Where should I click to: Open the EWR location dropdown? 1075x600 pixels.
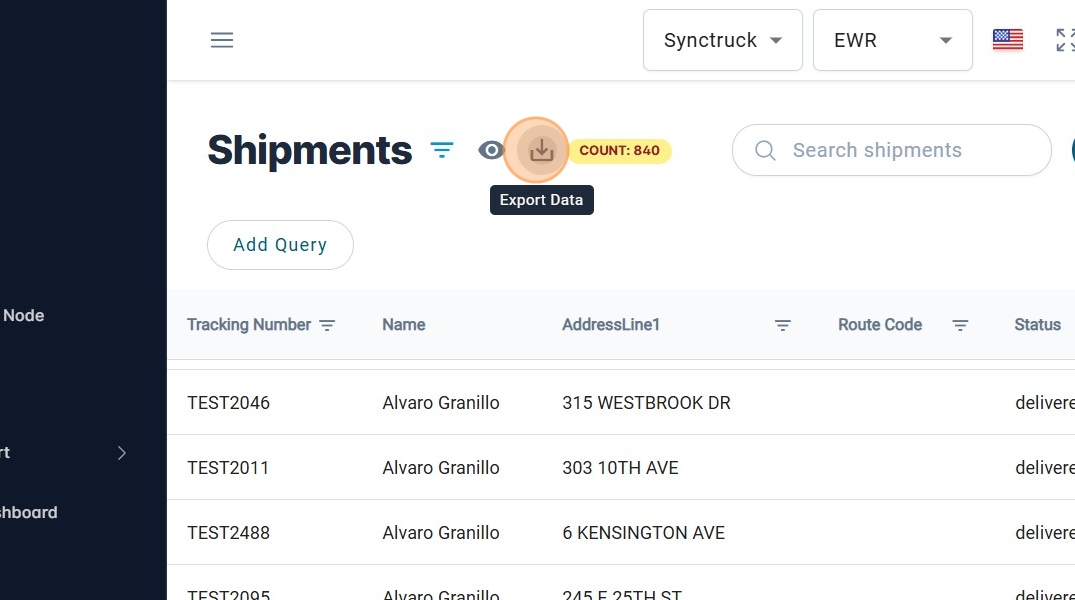coord(892,41)
